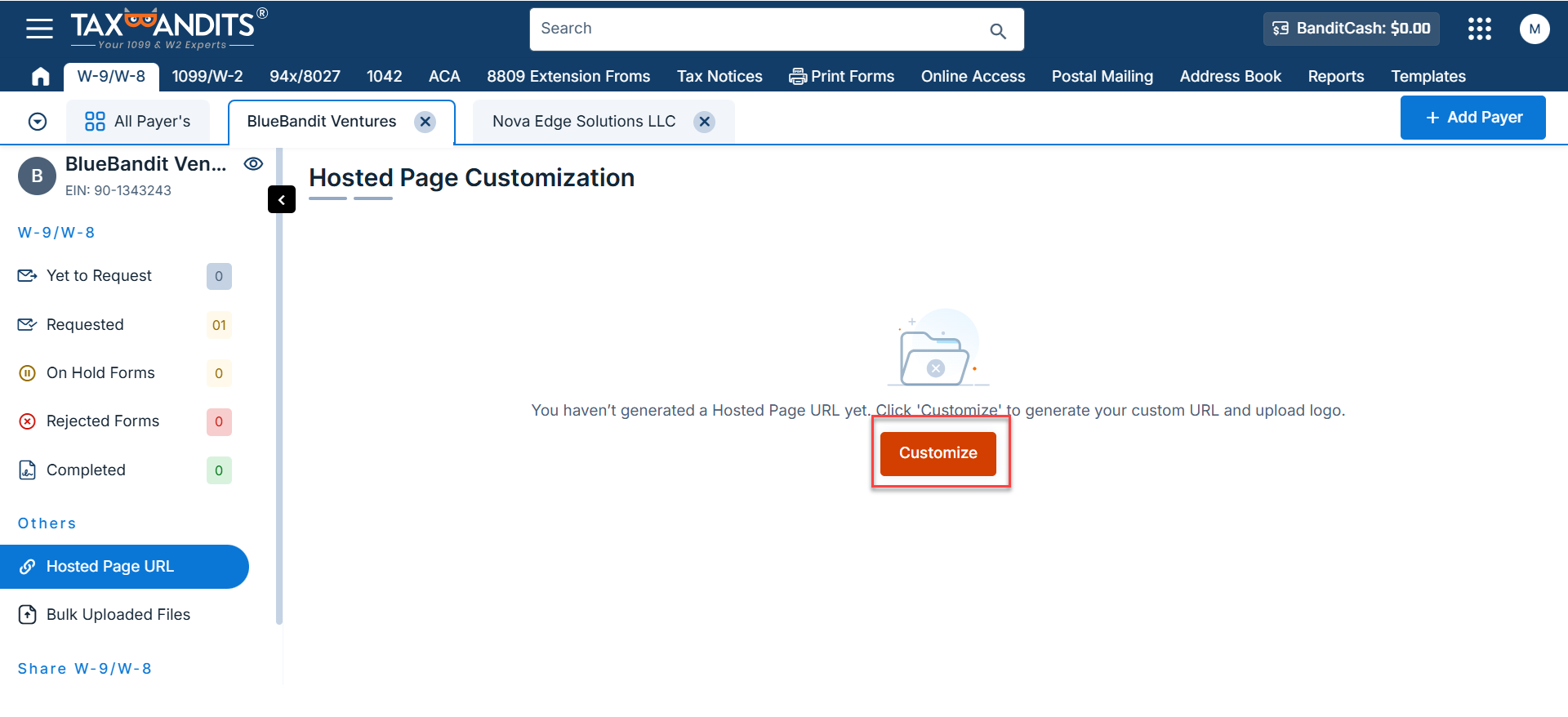Click the search magnifier icon

(997, 31)
